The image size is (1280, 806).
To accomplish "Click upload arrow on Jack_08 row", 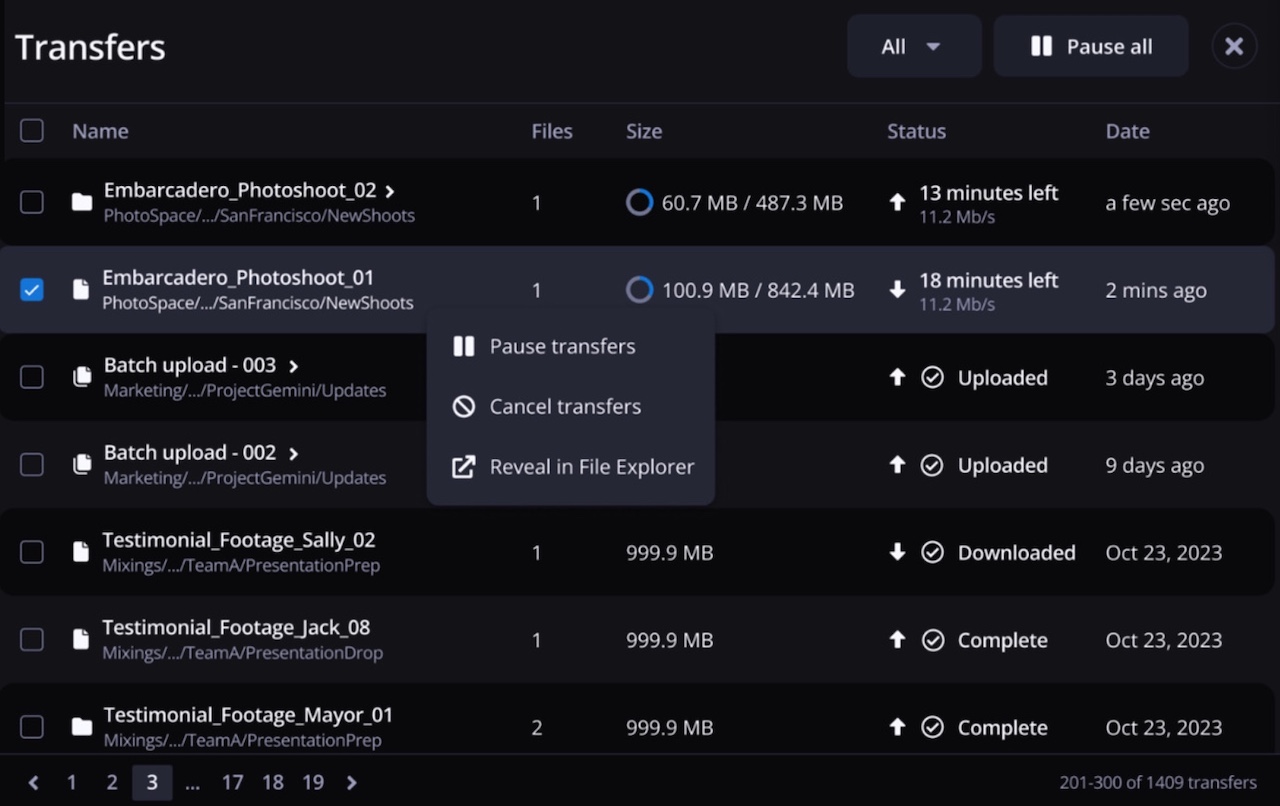I will pos(897,639).
